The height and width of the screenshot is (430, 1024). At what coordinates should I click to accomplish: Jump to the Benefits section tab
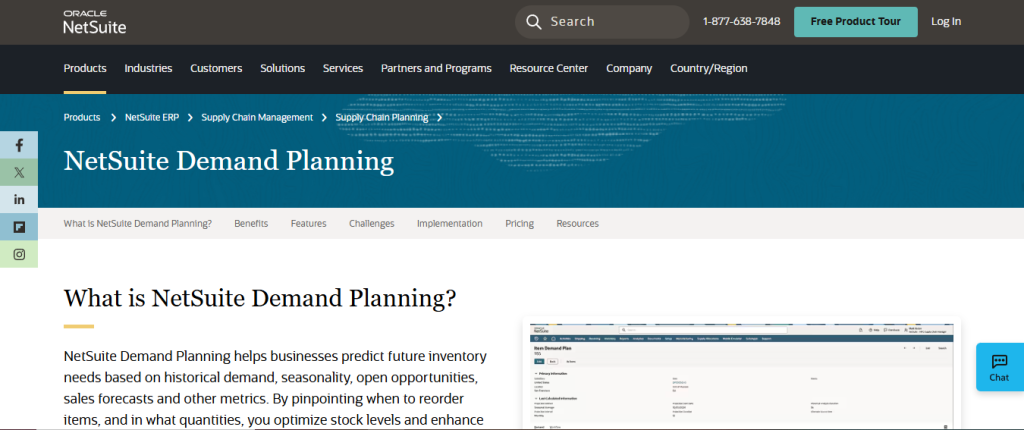(251, 223)
